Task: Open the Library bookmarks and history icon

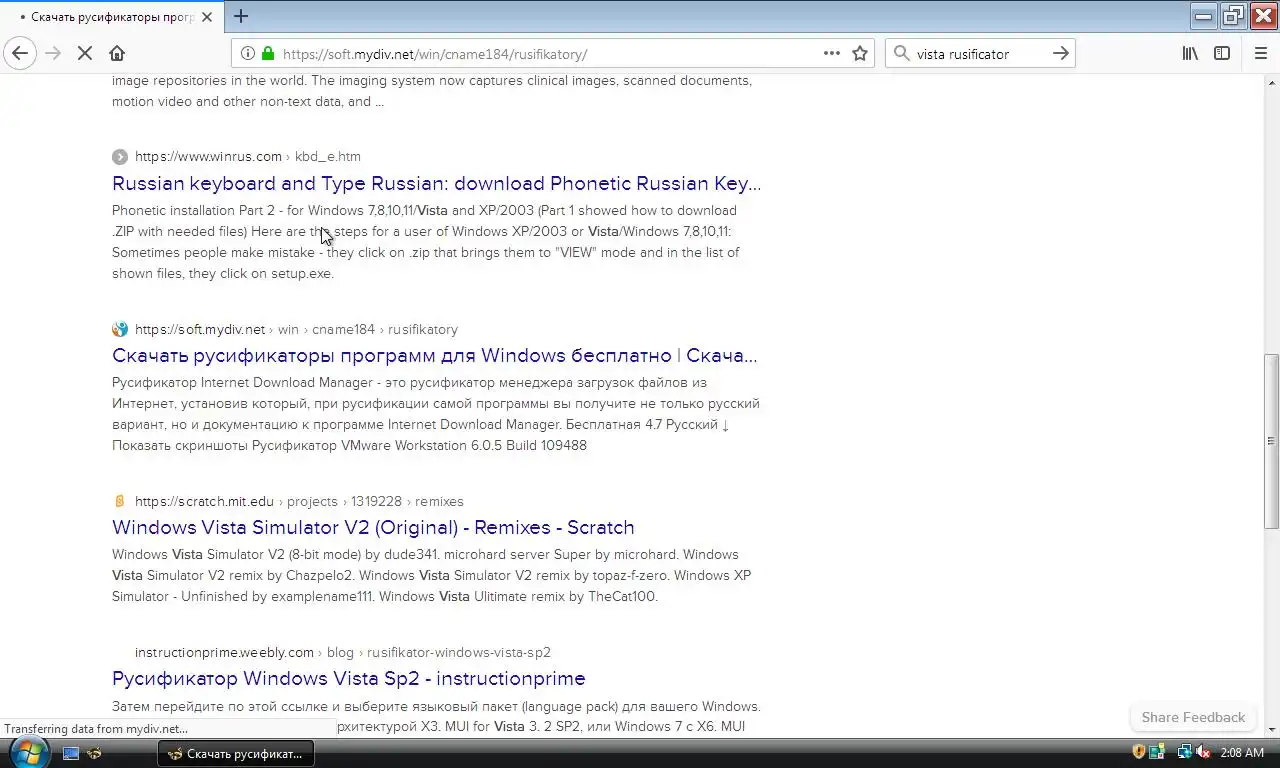Action: [x=1190, y=54]
